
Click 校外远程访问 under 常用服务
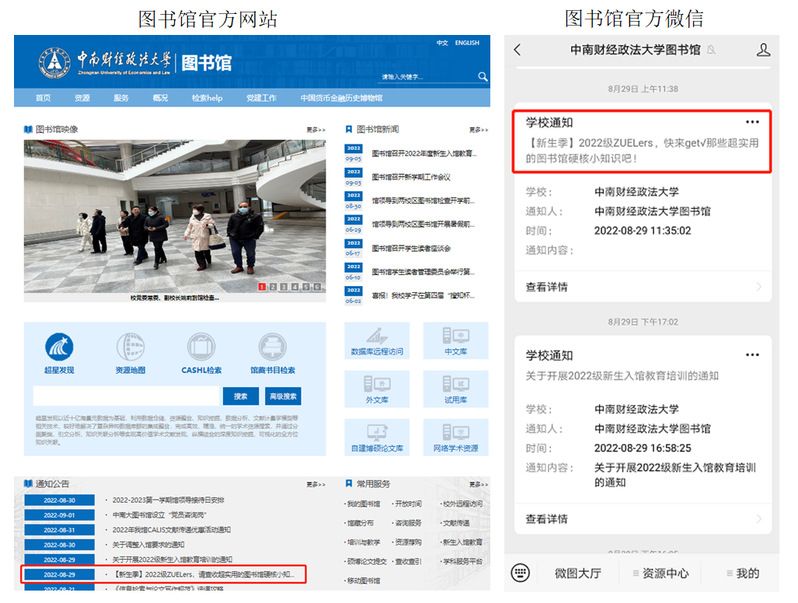462,504
